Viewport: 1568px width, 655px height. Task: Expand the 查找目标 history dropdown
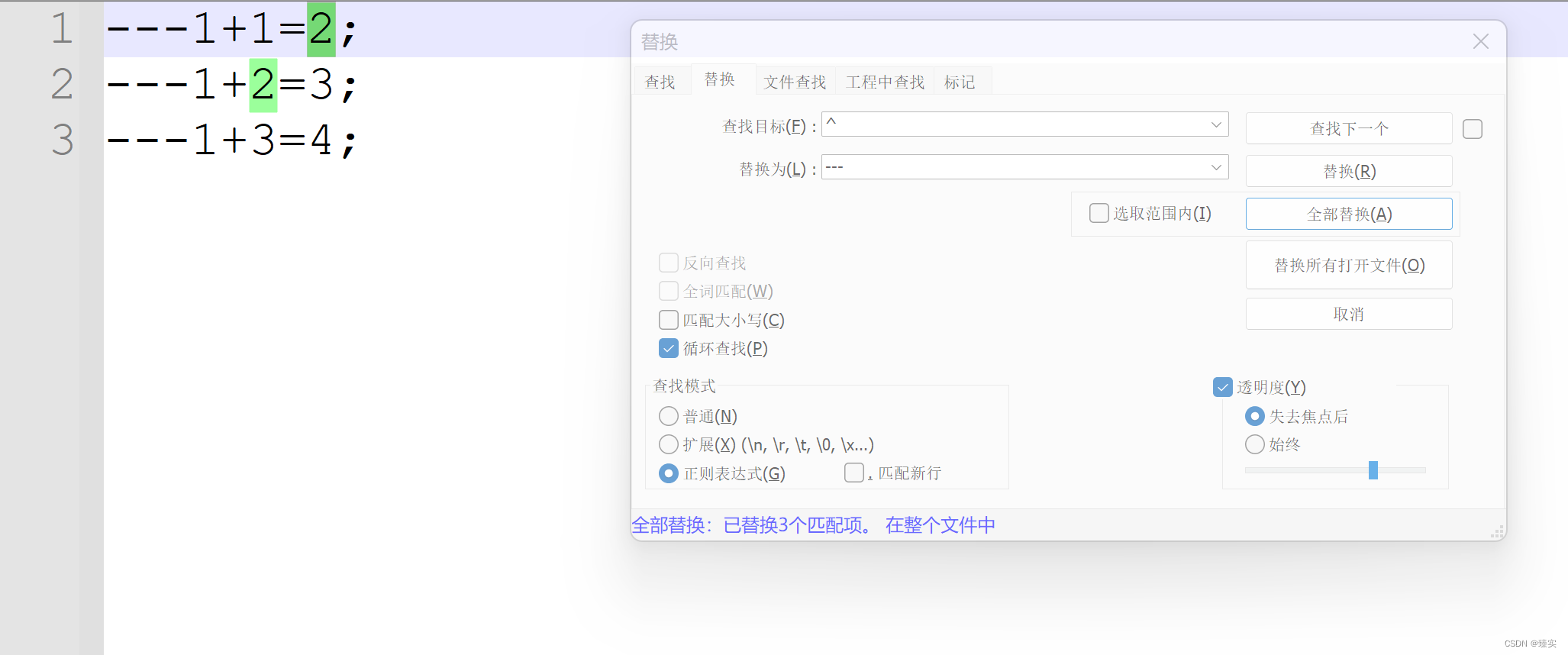click(1216, 124)
